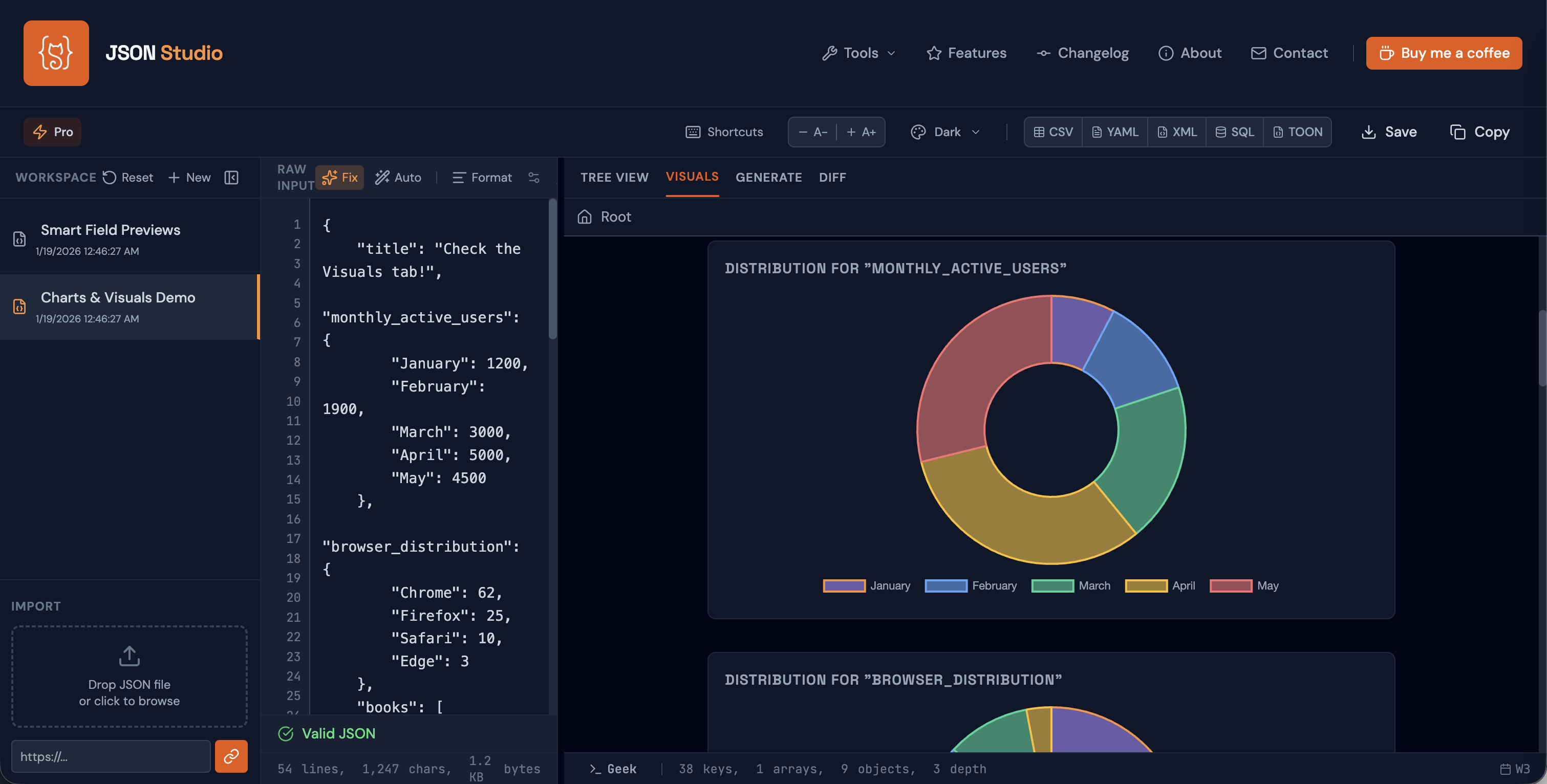Select the March legend color swatch
This screenshot has height=784, width=1547.
tap(1051, 585)
